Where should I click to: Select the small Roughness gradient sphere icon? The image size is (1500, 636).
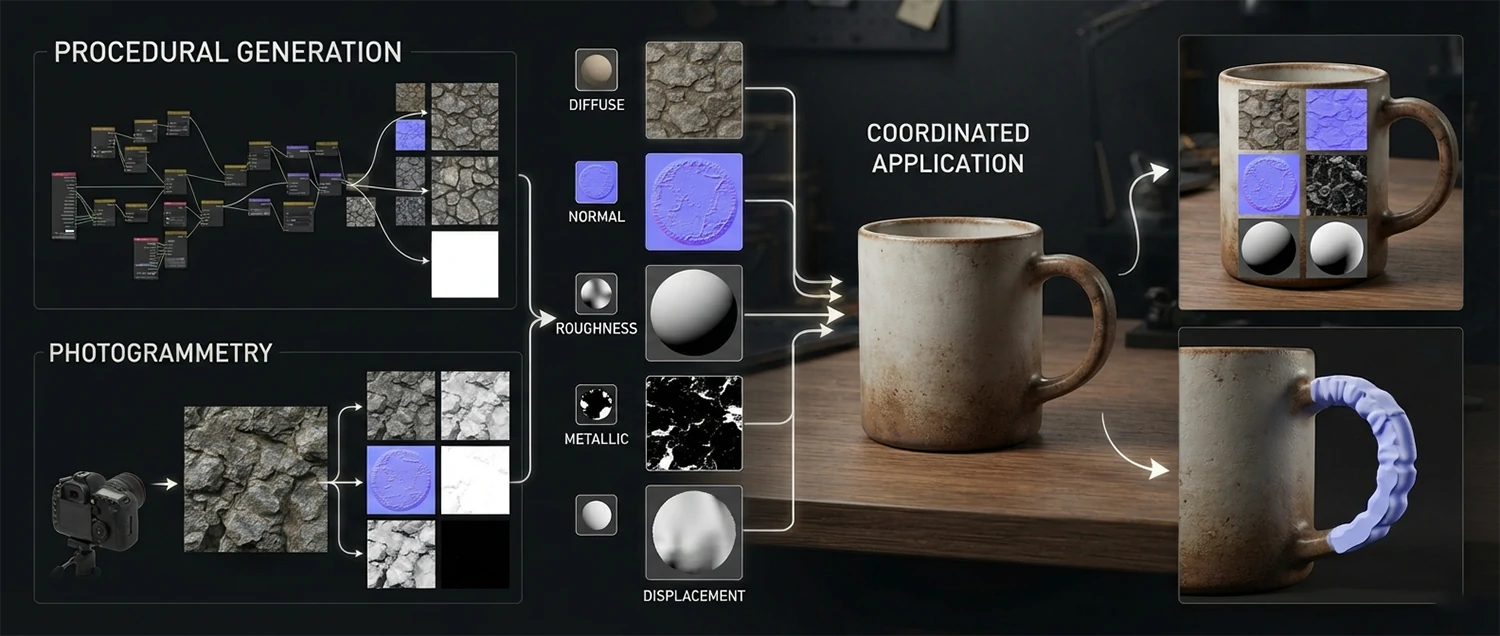(596, 293)
